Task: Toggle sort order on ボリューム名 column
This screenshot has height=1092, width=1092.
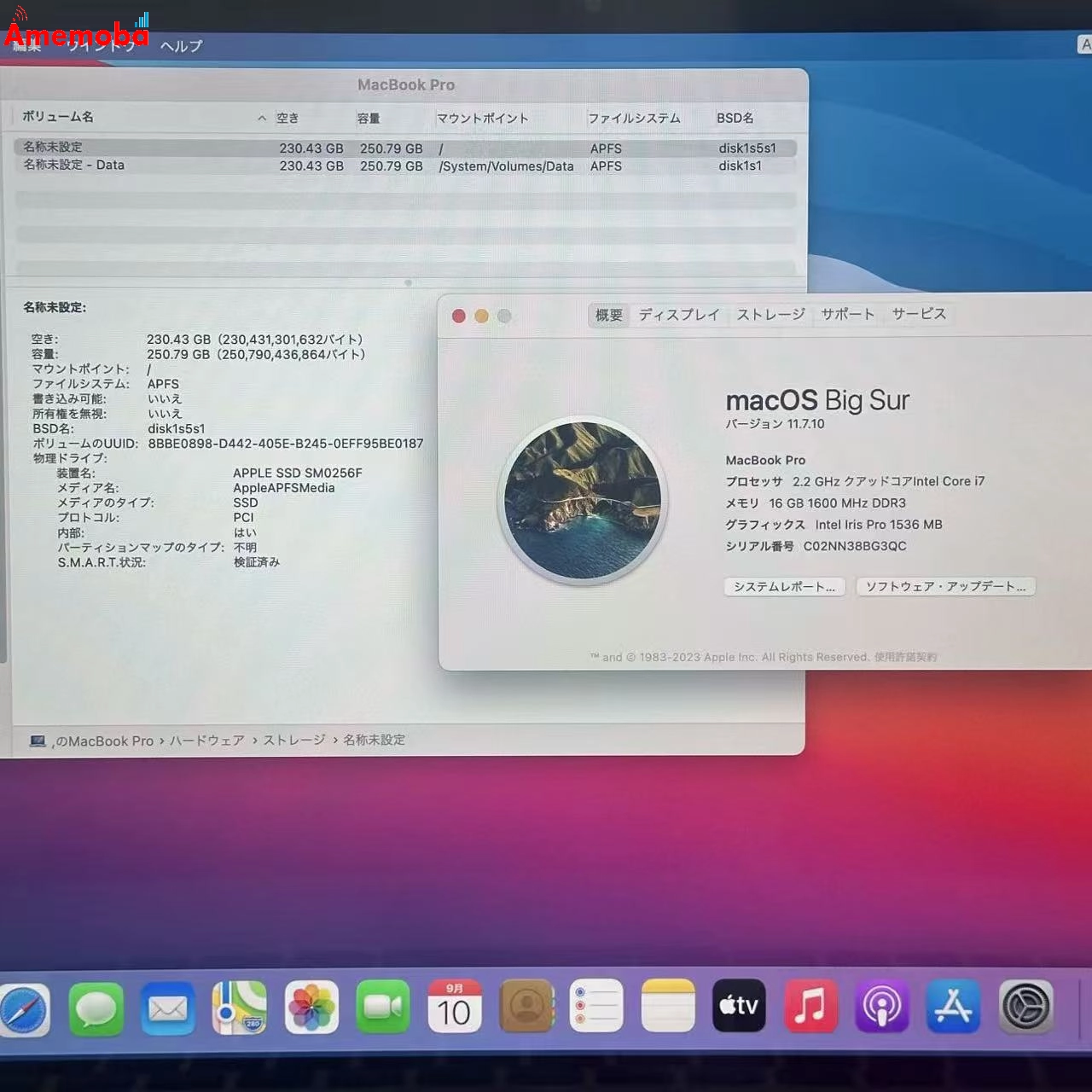Action: pos(56,117)
